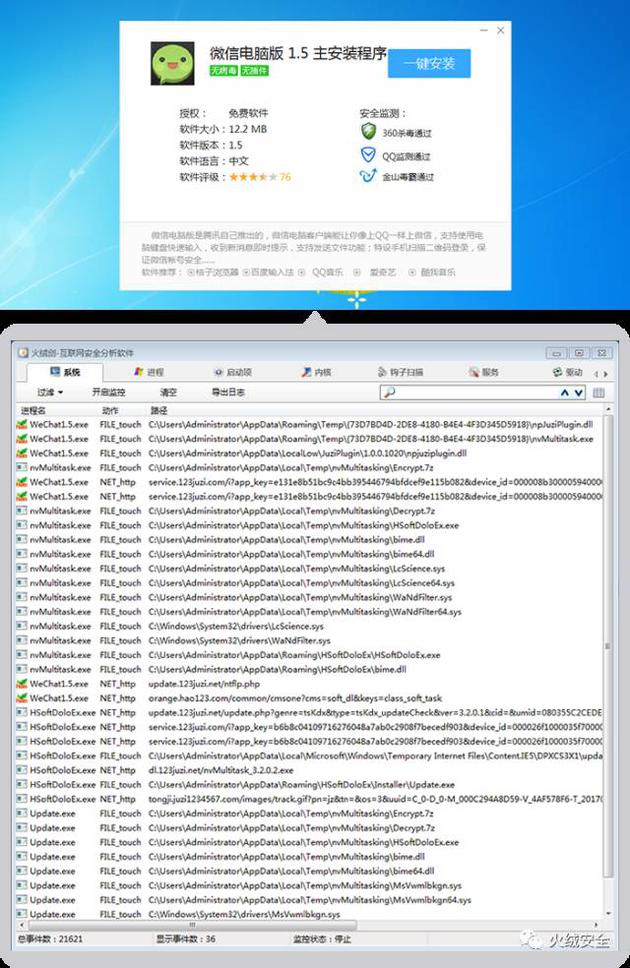Jump to the next search result arrow
The image size is (630, 968).
pos(579,393)
